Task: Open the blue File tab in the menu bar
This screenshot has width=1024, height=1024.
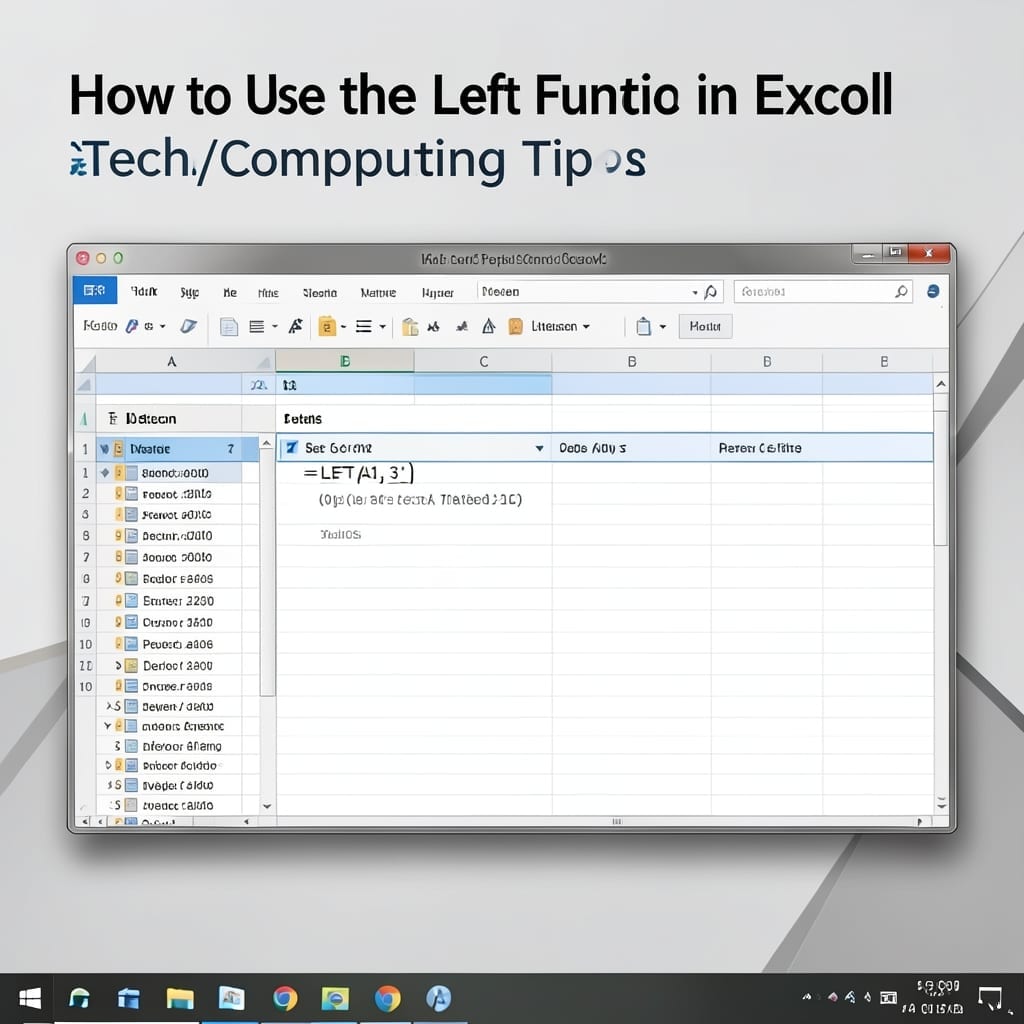Action: coord(95,290)
